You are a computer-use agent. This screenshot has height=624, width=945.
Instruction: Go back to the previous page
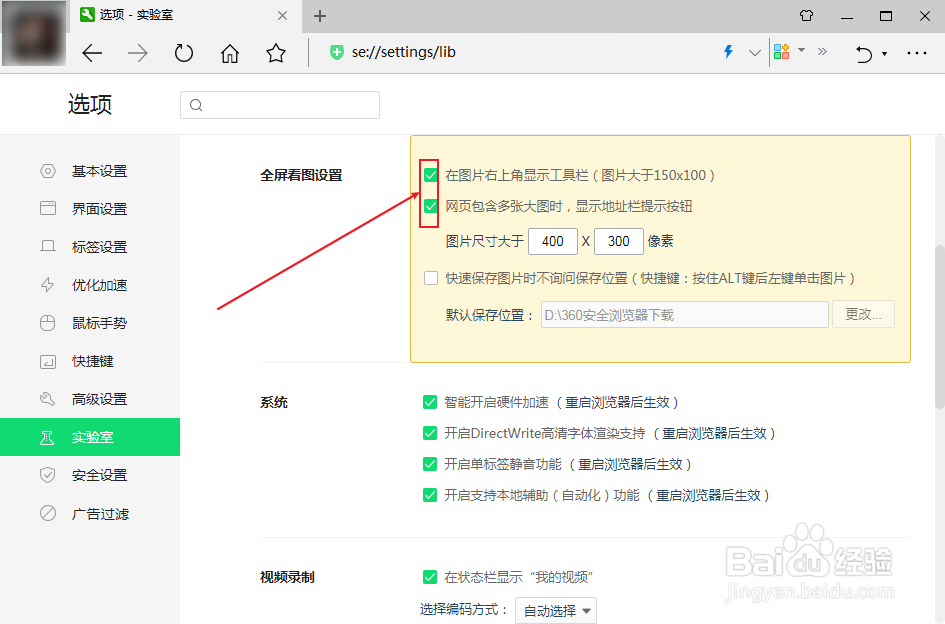[x=92, y=53]
